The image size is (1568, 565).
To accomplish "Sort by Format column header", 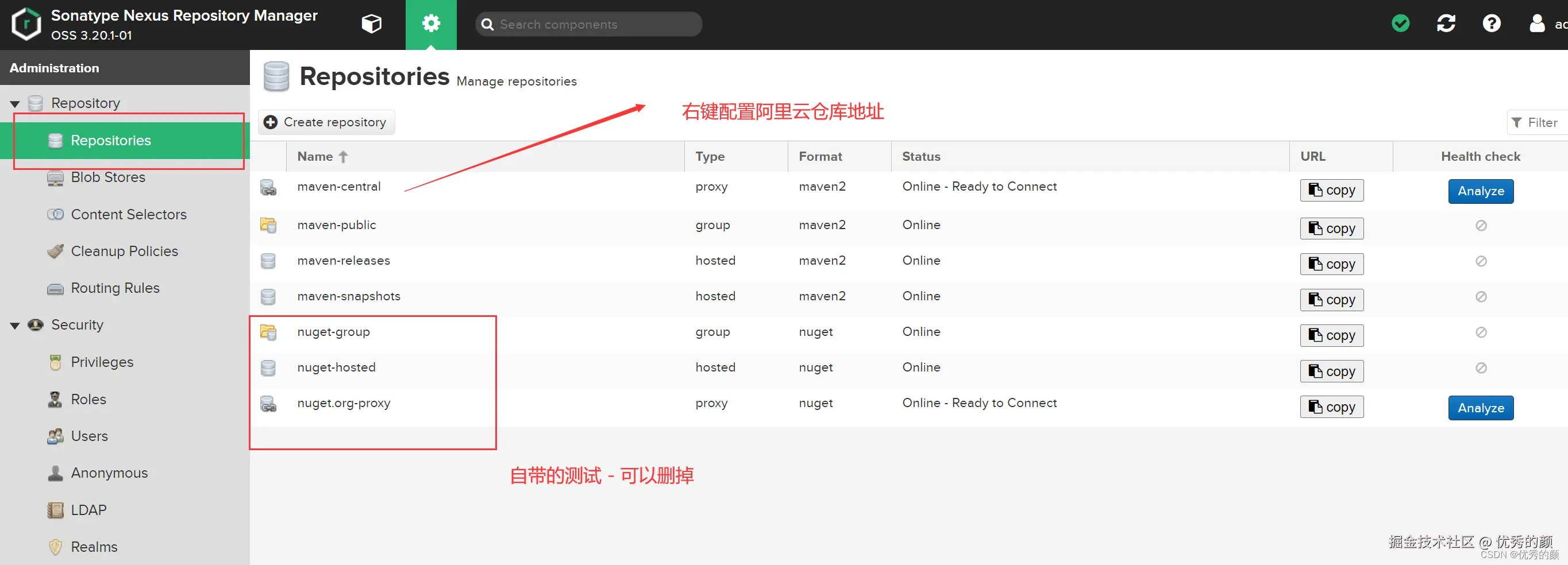I will coord(839,156).
